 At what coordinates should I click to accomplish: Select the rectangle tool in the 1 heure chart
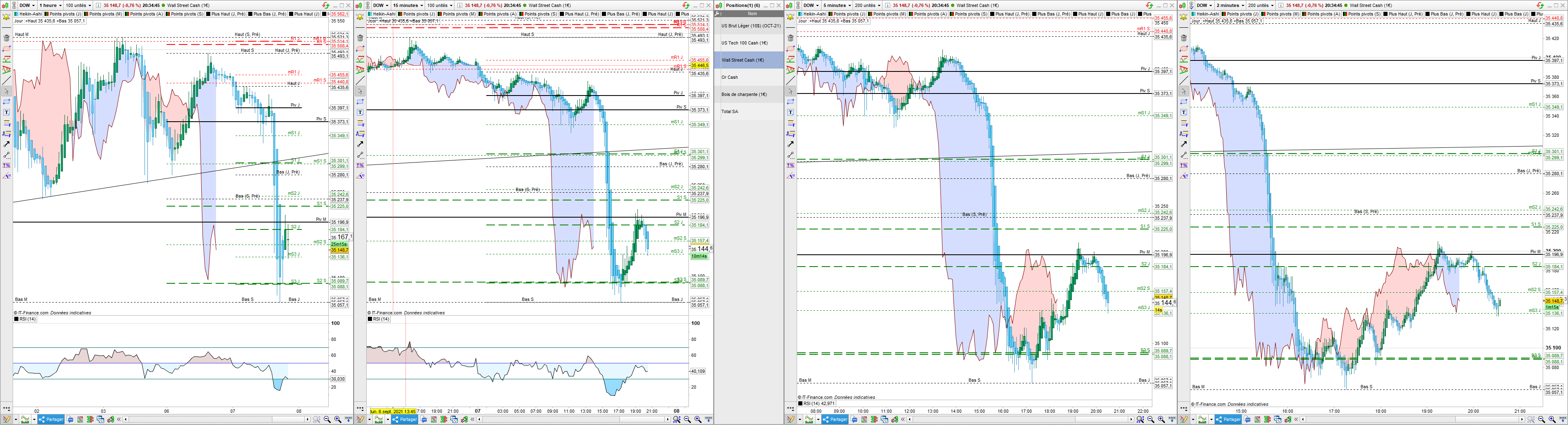(x=7, y=102)
